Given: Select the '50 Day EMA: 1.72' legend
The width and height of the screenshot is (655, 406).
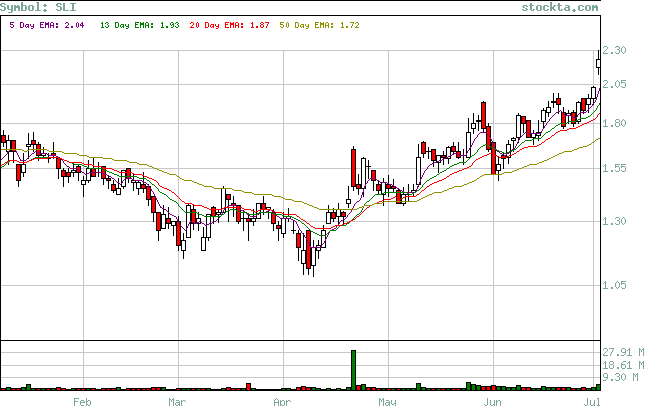Looking at the screenshot, I should coord(320,25).
